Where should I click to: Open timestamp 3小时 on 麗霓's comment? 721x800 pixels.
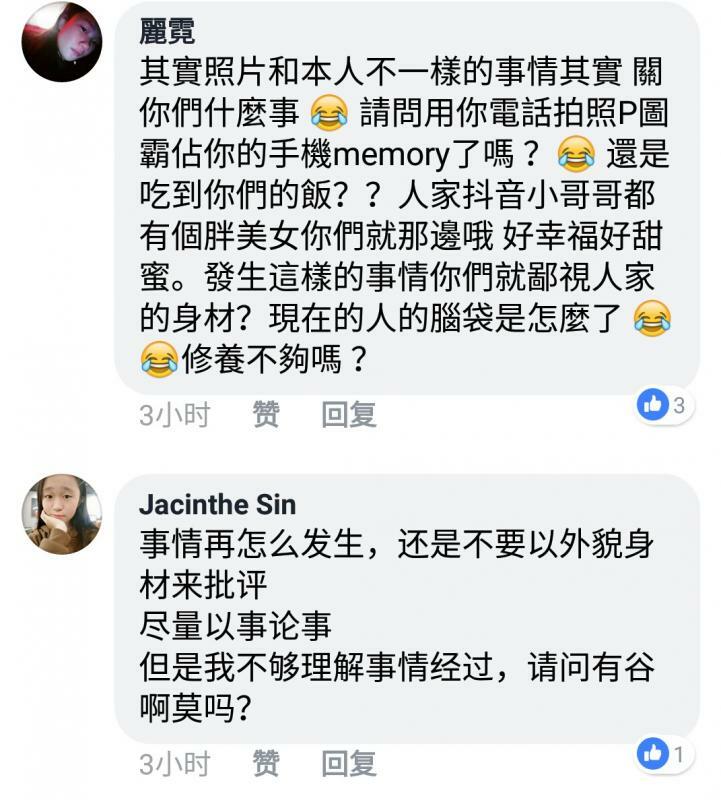click(x=175, y=414)
